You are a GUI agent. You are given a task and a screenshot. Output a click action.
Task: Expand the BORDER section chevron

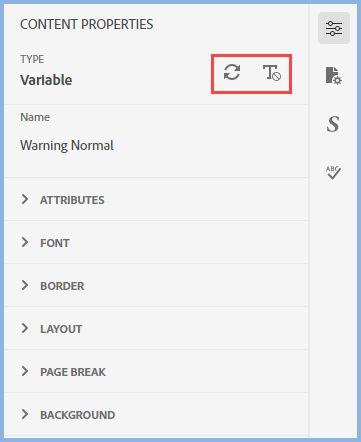tap(25, 285)
